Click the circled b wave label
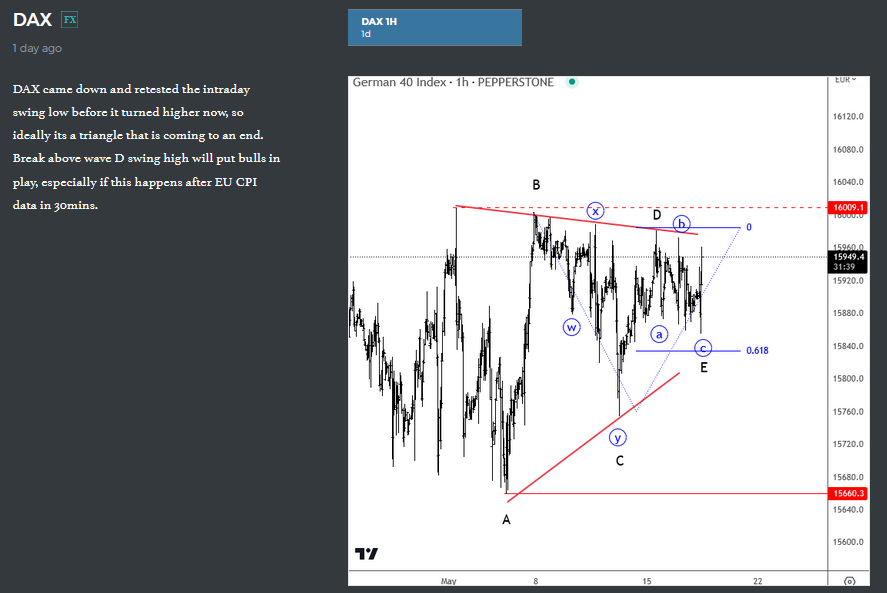Viewport: 887px width, 593px height. (x=682, y=224)
